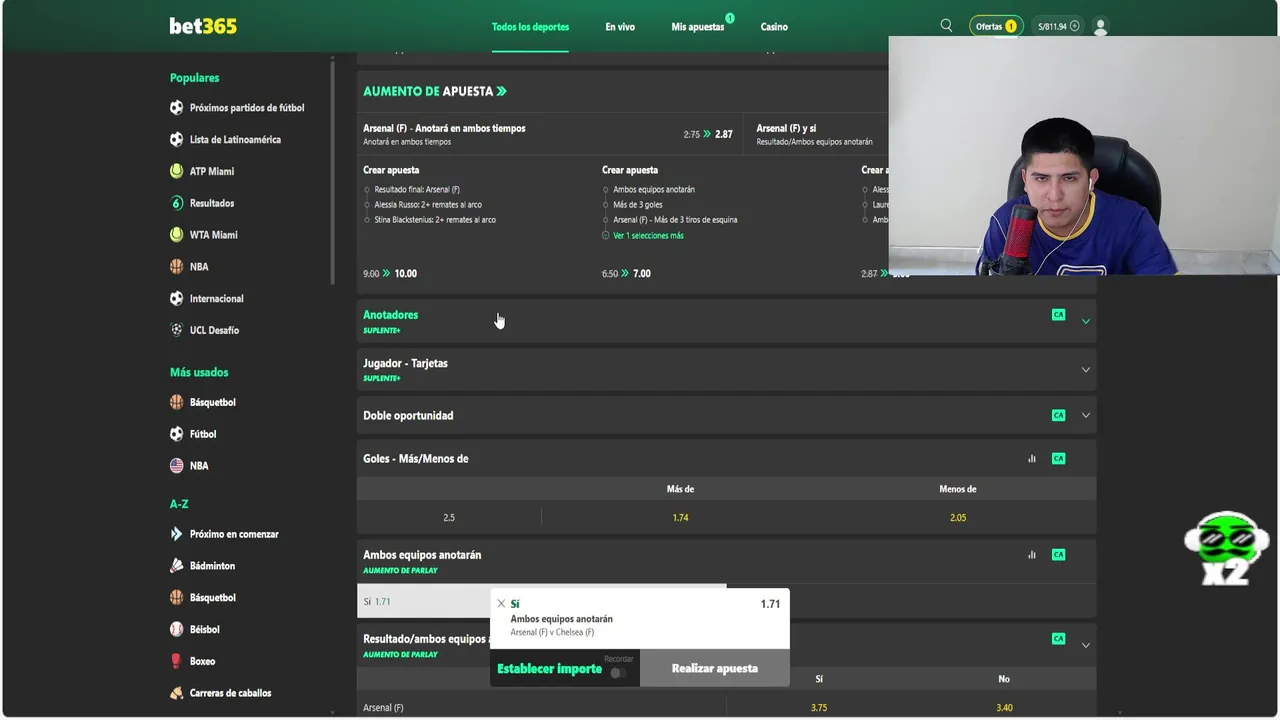Click the baseball icon beside Béisbol
Screen dimensions: 1280x720
tap(177, 630)
